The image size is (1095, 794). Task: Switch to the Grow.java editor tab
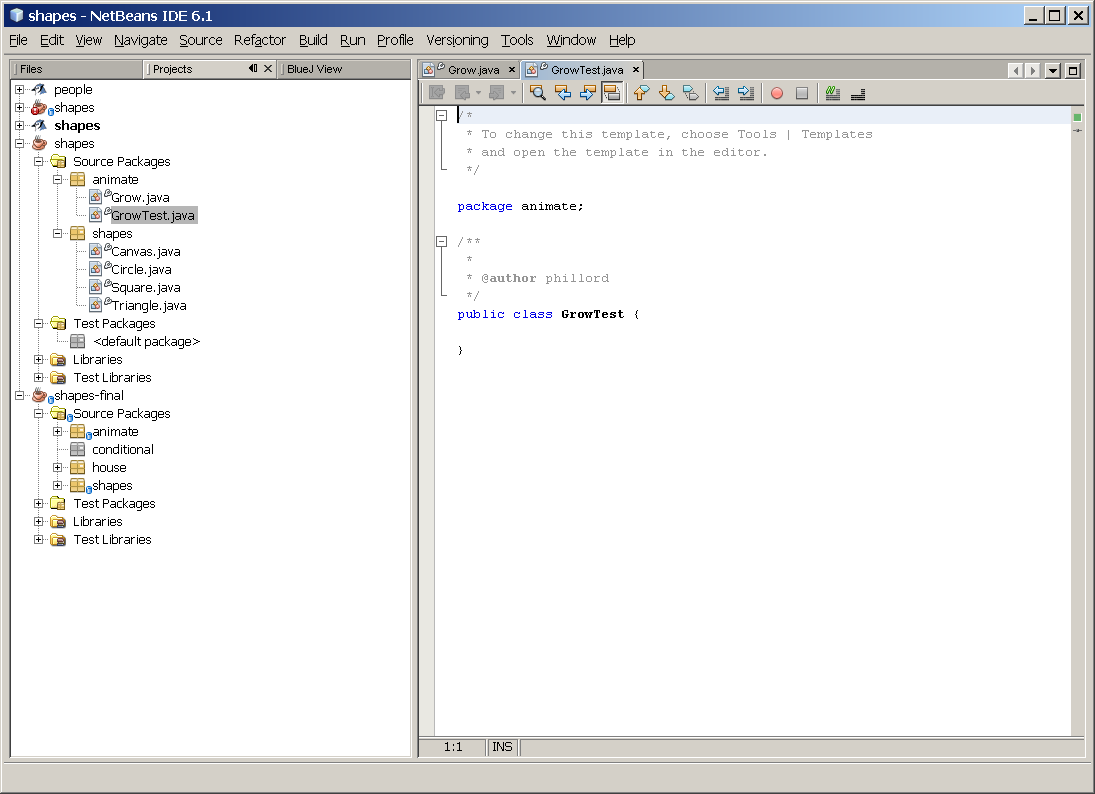472,70
